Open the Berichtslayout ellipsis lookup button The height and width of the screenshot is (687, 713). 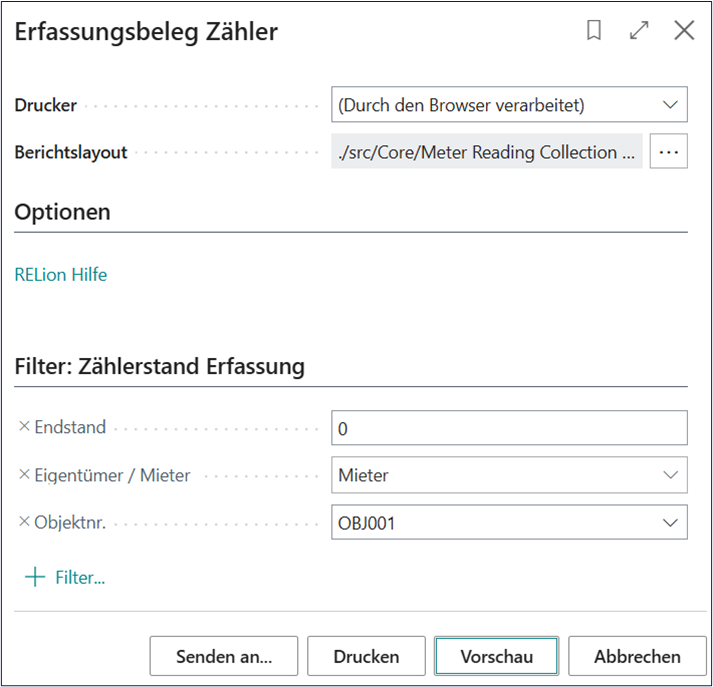tap(668, 151)
